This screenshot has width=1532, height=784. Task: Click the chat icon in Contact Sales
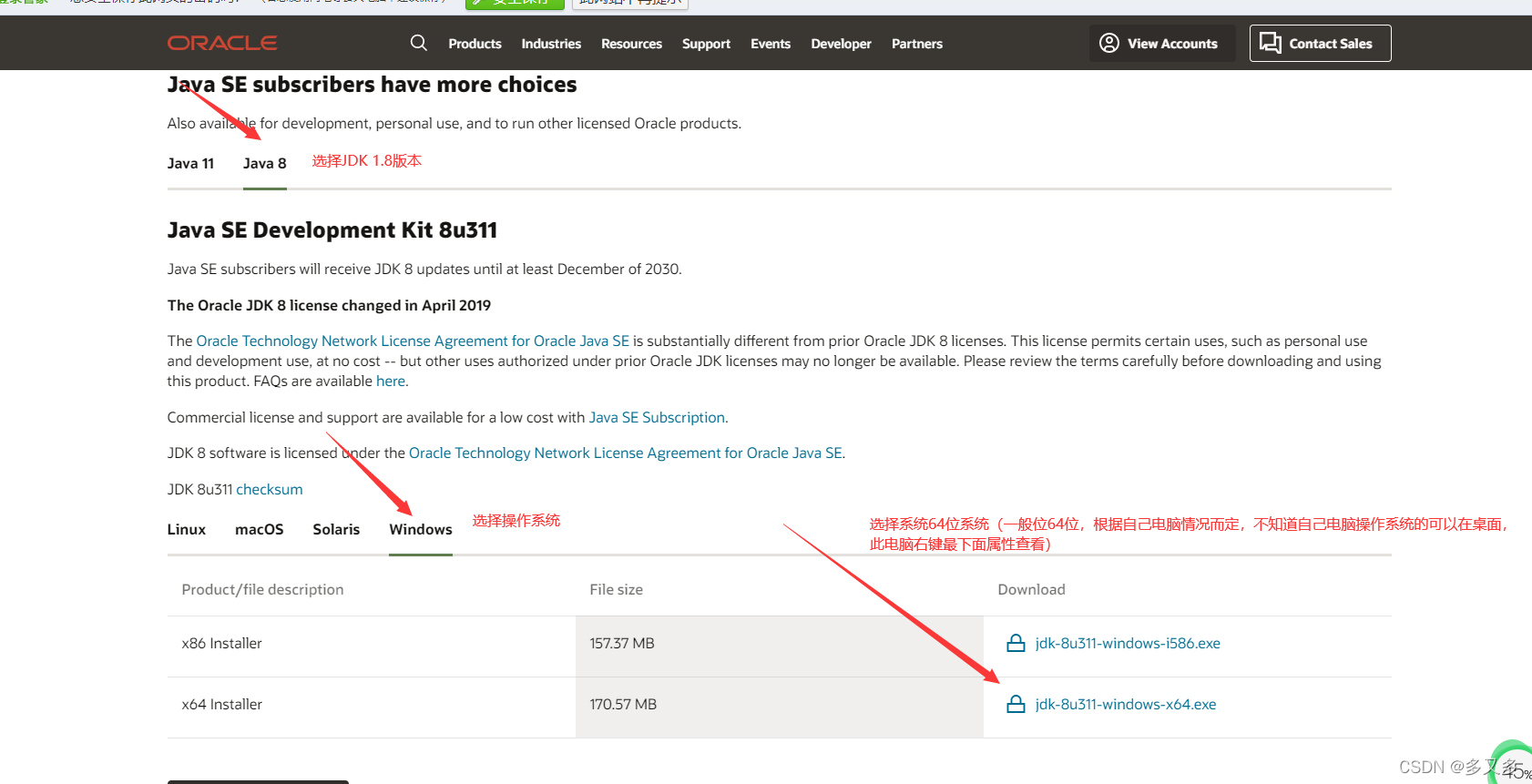(1271, 43)
